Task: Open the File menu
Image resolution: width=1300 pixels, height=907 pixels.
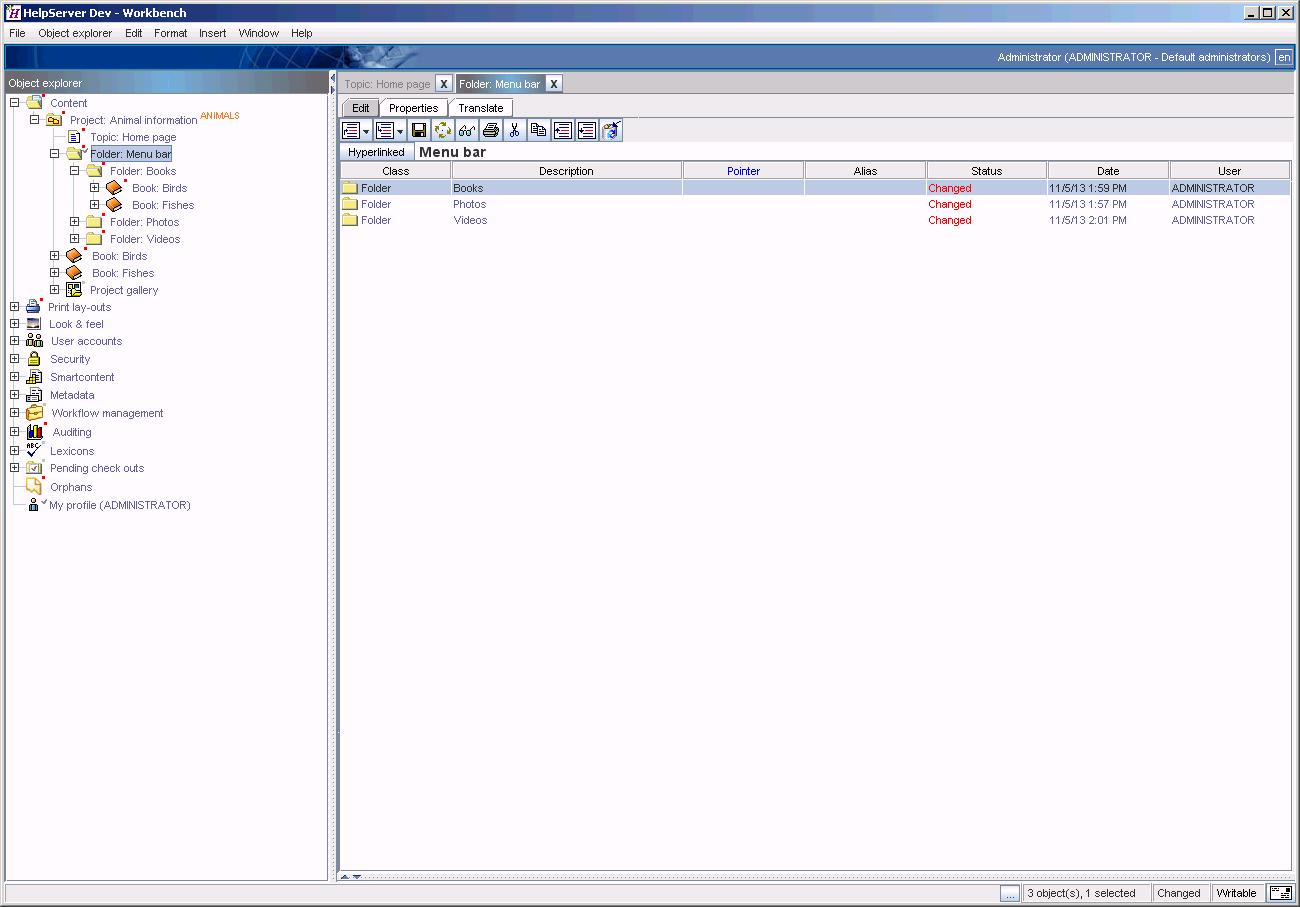Action: tap(17, 33)
